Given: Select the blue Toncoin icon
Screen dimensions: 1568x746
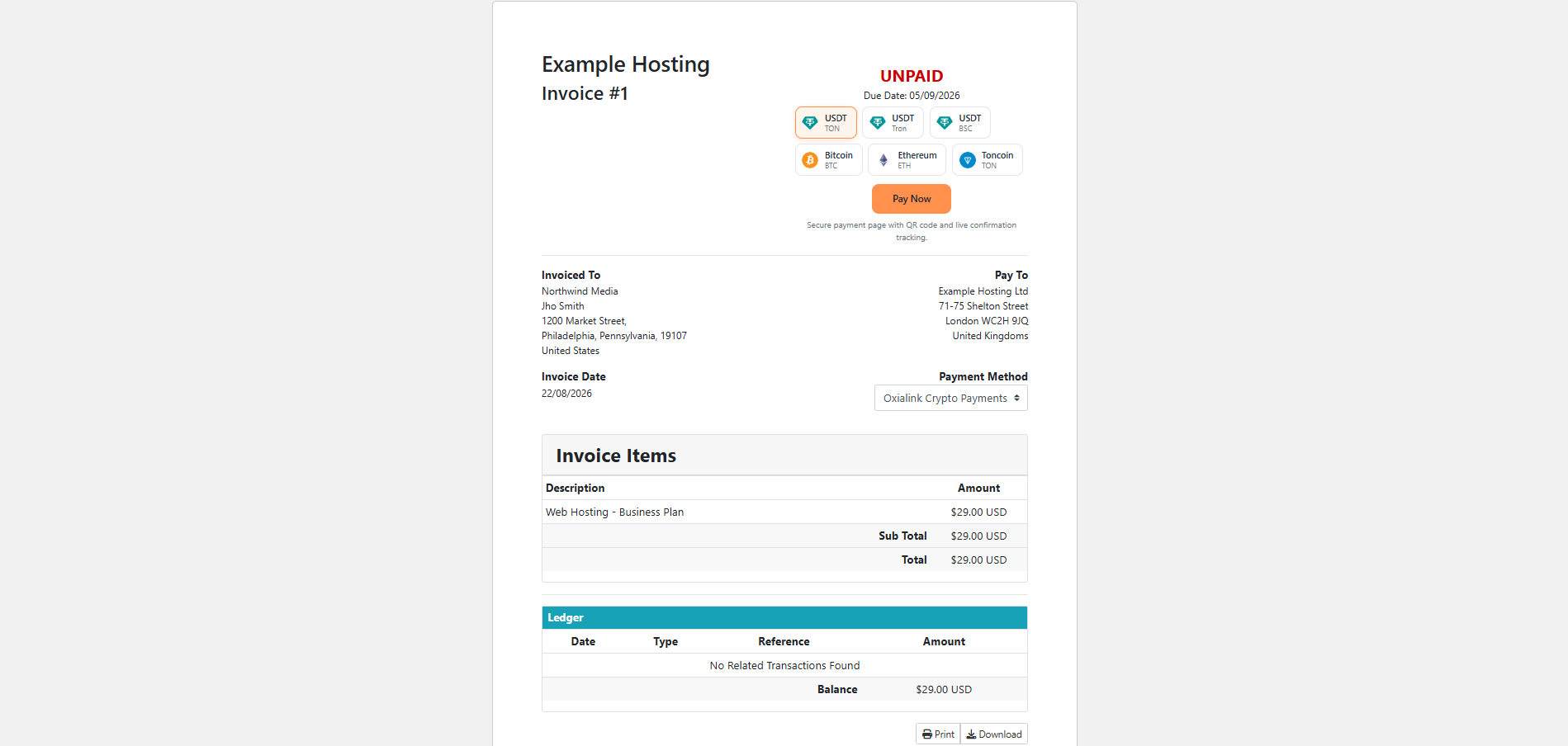Looking at the screenshot, I should [x=968, y=160].
